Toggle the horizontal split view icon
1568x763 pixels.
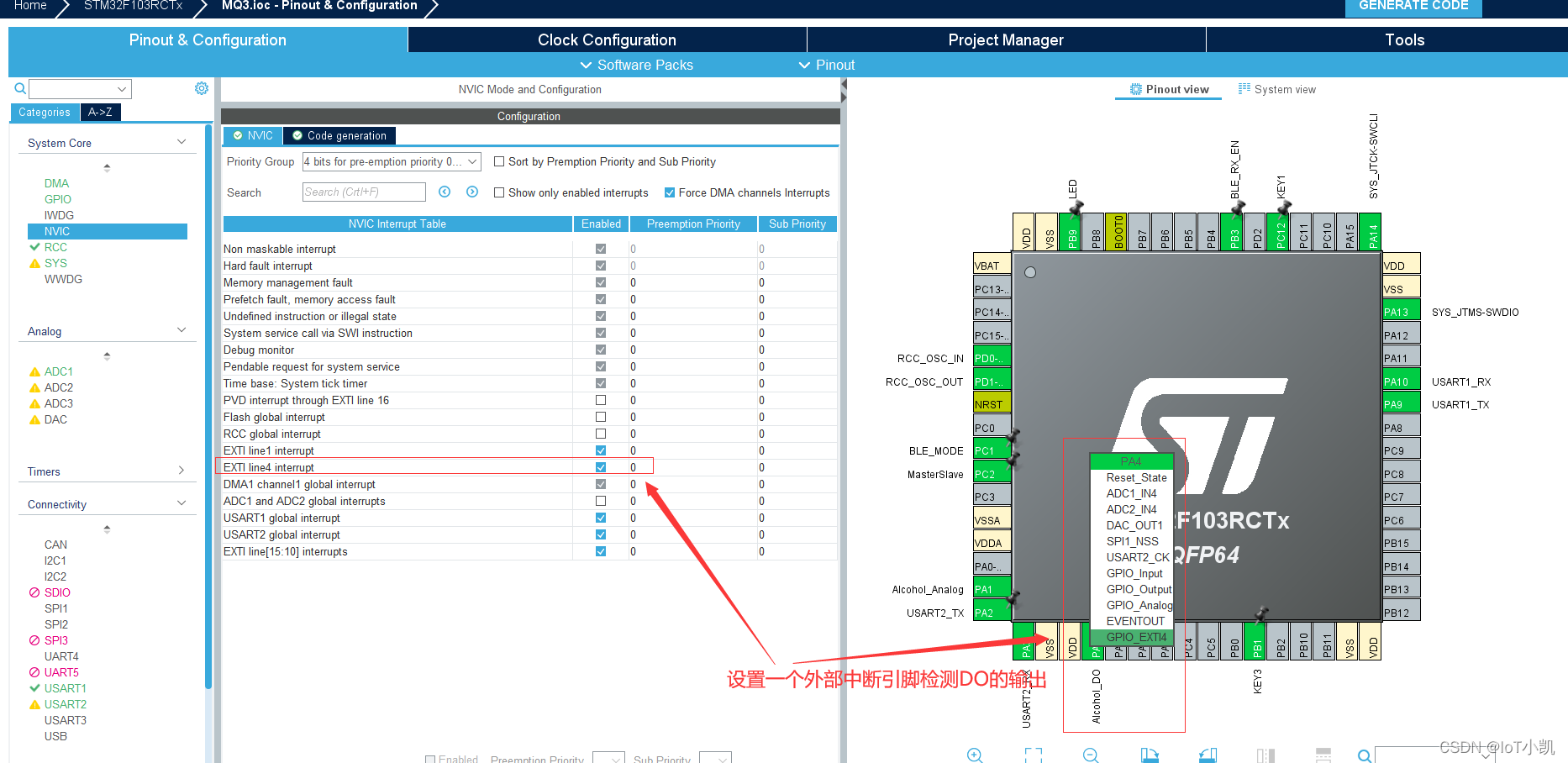(x=1323, y=755)
